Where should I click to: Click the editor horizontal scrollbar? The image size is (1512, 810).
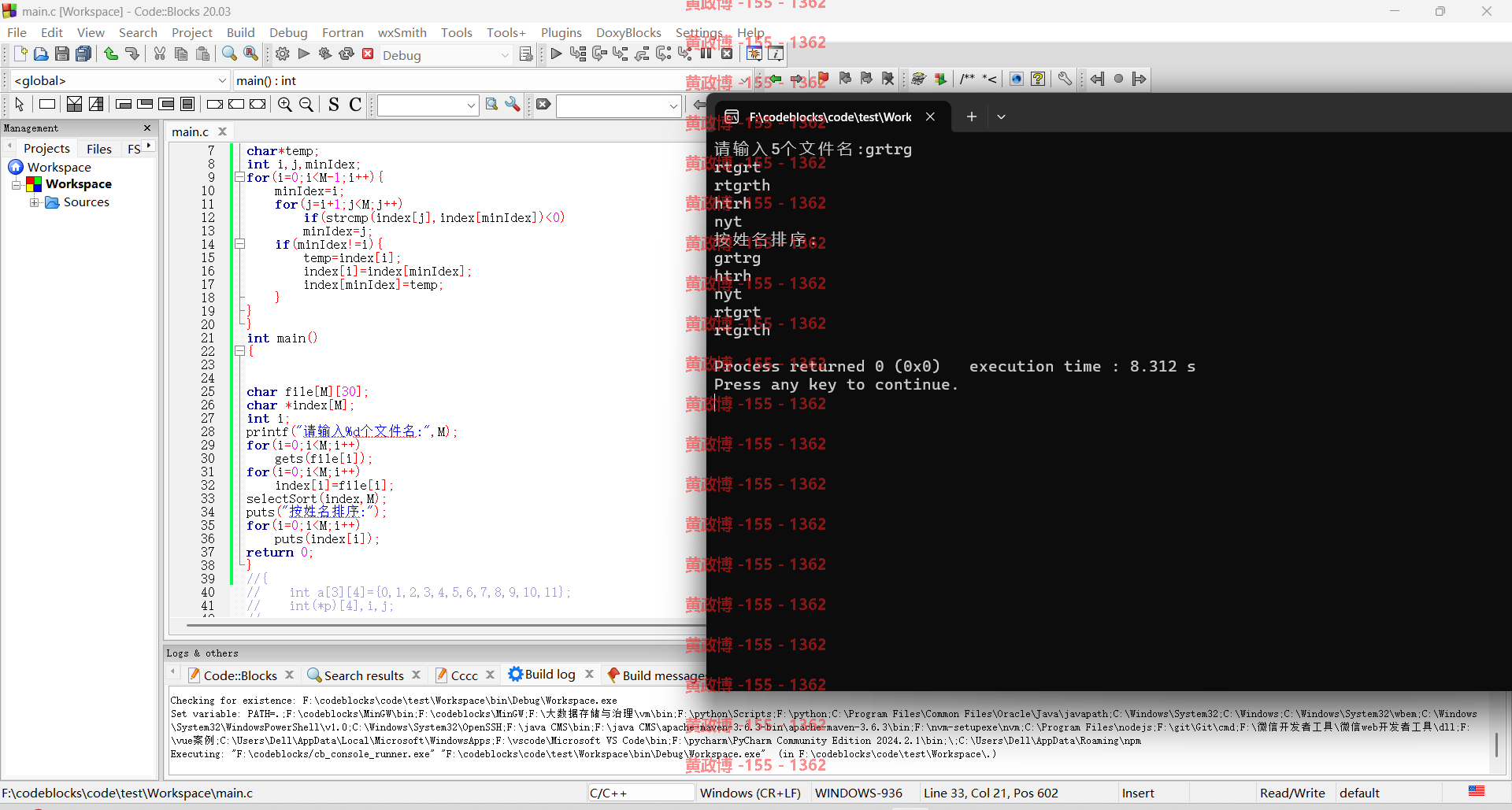click(x=446, y=626)
